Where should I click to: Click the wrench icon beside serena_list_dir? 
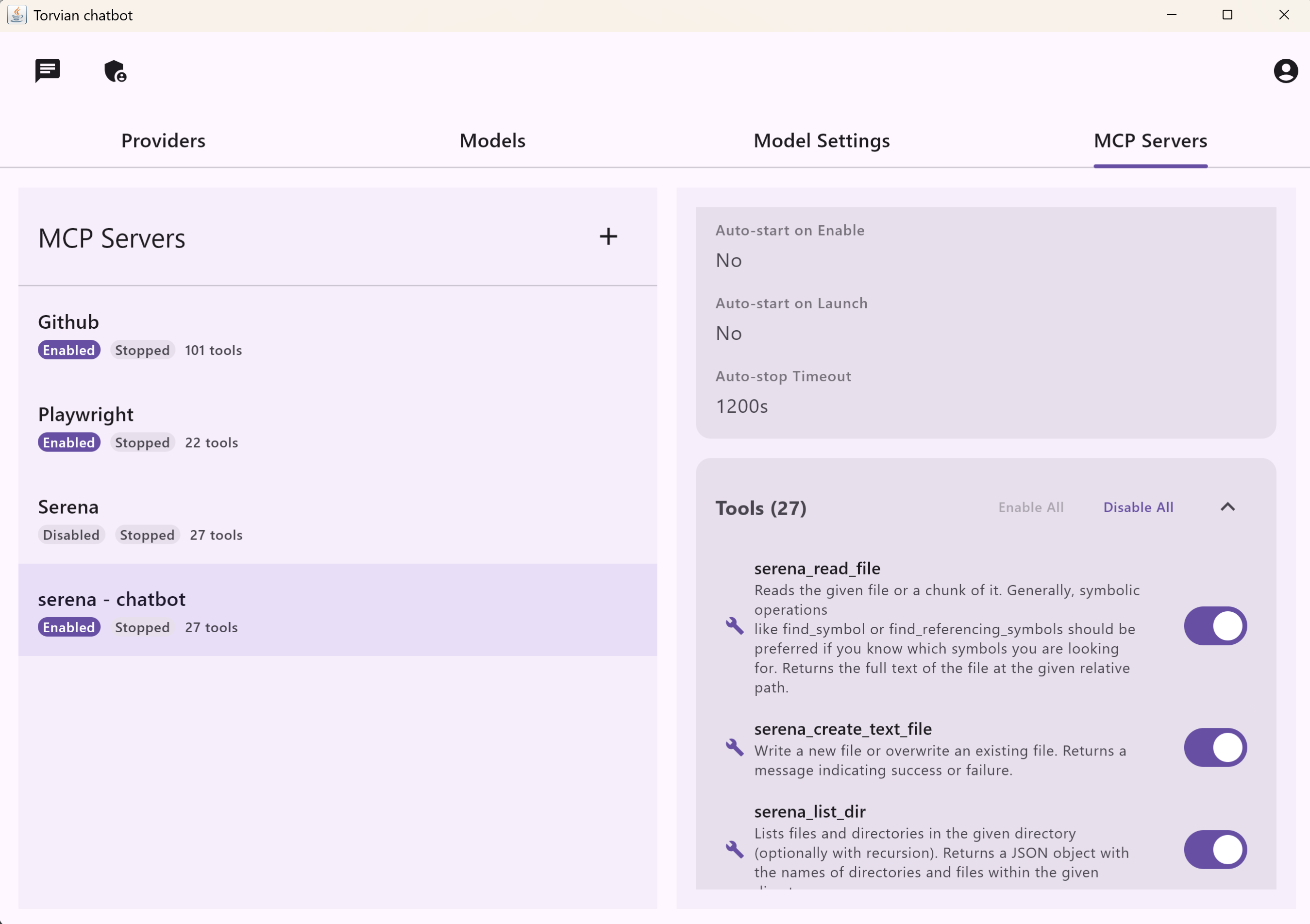(734, 849)
